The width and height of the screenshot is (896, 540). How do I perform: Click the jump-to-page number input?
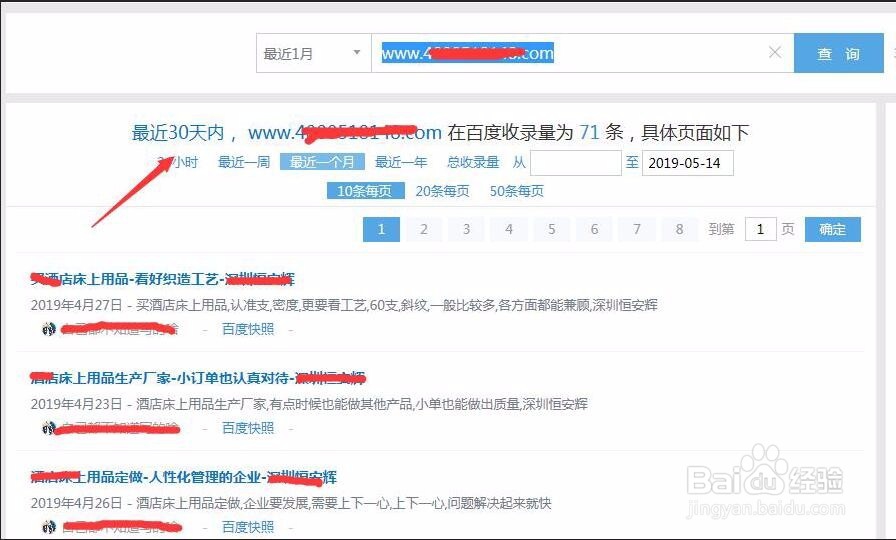(x=761, y=229)
